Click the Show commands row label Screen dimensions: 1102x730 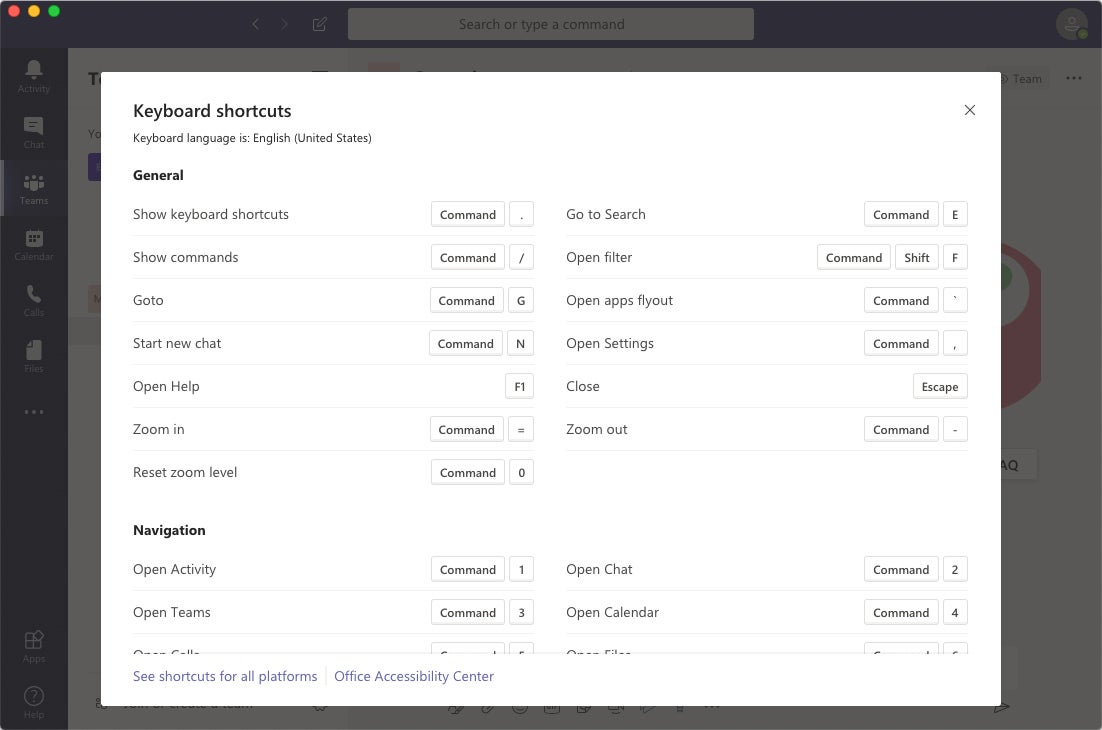tap(186, 257)
